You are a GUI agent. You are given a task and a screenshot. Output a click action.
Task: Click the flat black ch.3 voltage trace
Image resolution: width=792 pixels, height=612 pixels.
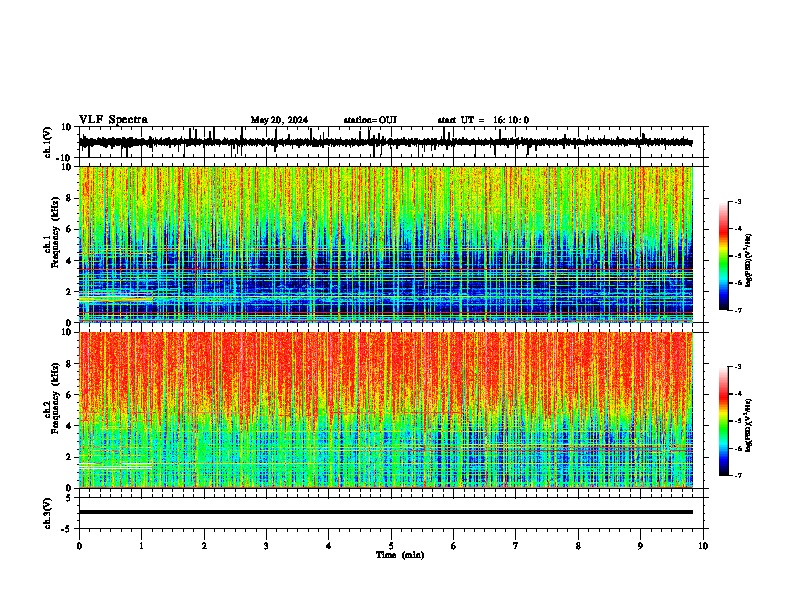click(x=386, y=512)
